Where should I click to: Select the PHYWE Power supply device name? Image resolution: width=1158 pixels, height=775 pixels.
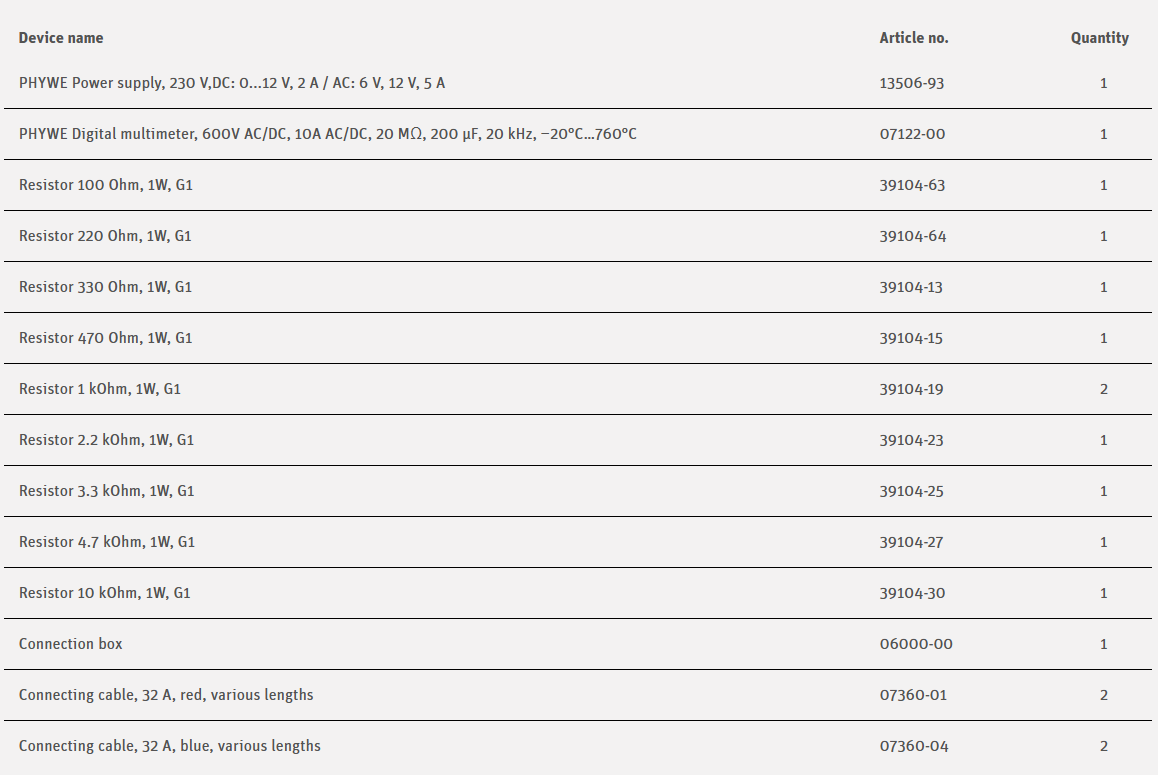[x=232, y=83]
